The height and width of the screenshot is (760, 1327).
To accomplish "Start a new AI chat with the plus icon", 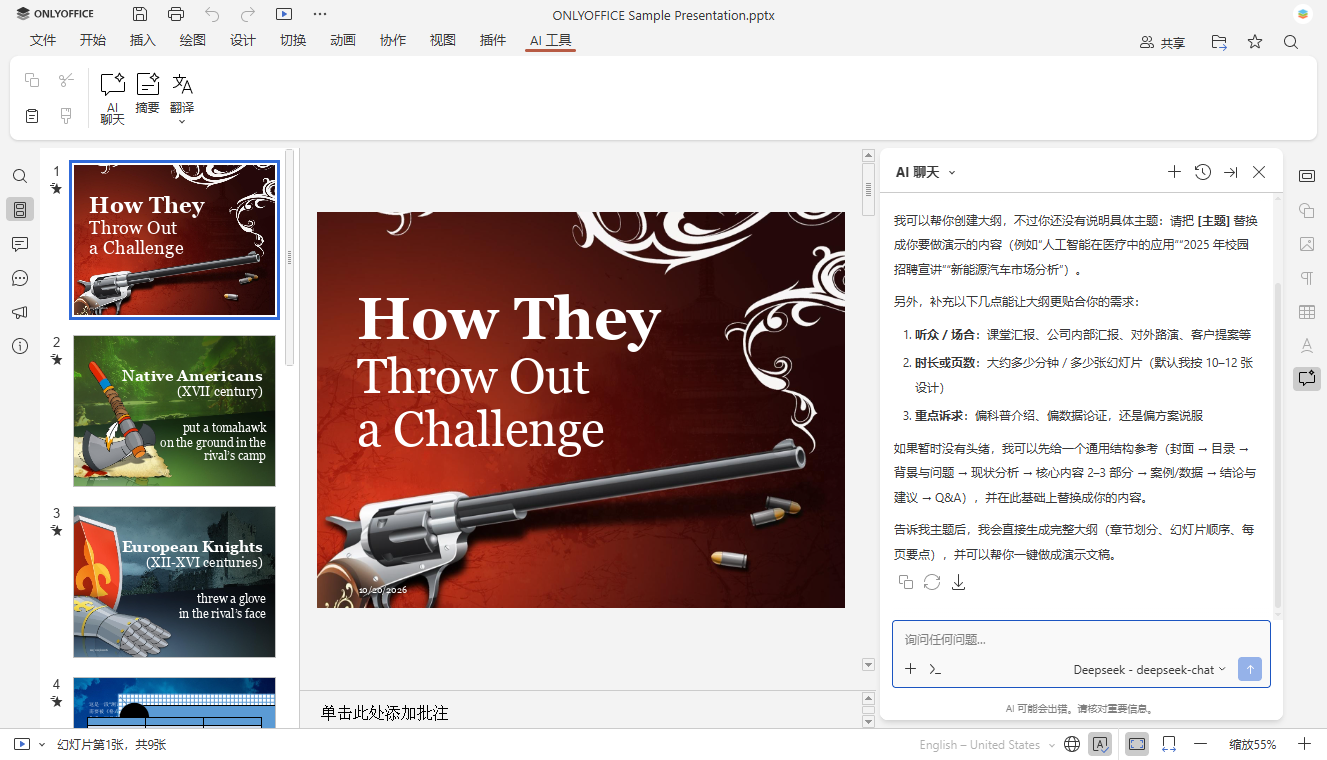I will 1174,172.
